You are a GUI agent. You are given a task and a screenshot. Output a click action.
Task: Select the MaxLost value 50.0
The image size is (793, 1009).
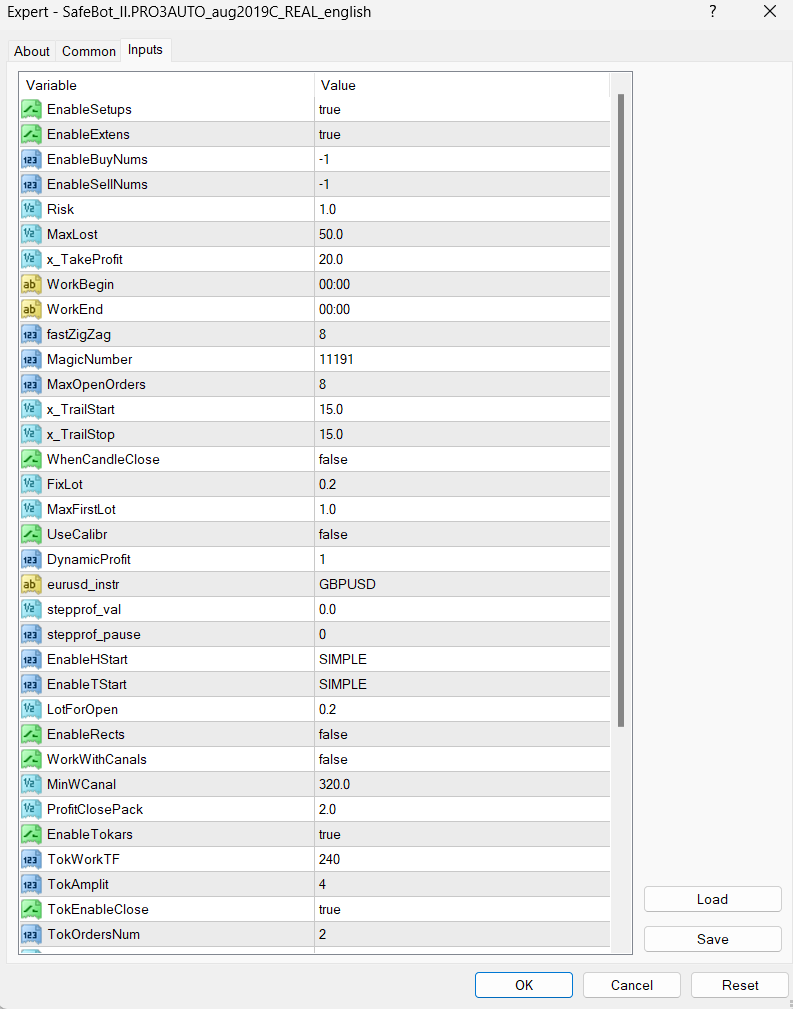(331, 234)
